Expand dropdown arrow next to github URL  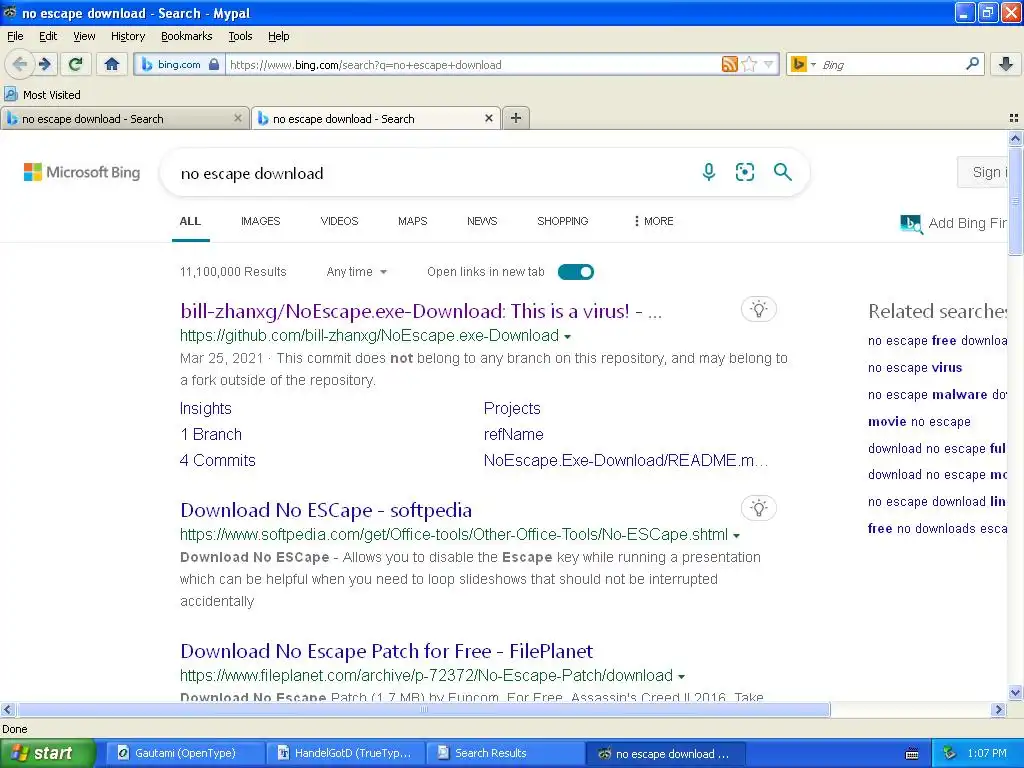pos(568,337)
